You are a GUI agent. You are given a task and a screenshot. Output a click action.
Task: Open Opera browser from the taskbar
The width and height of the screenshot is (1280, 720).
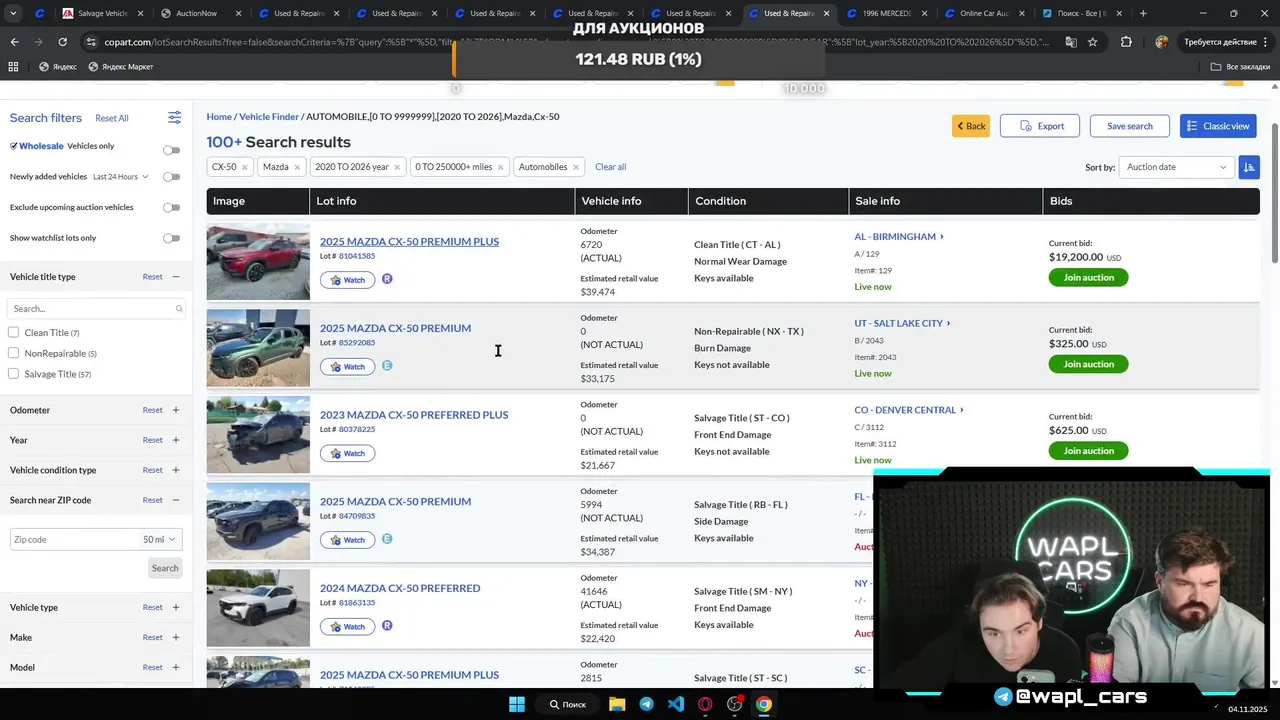click(705, 704)
